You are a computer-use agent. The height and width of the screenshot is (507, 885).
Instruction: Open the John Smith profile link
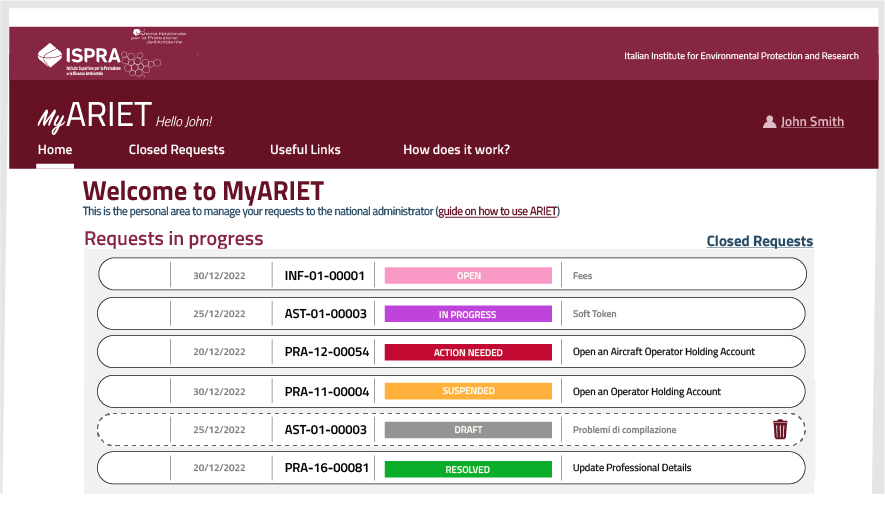click(x=812, y=122)
